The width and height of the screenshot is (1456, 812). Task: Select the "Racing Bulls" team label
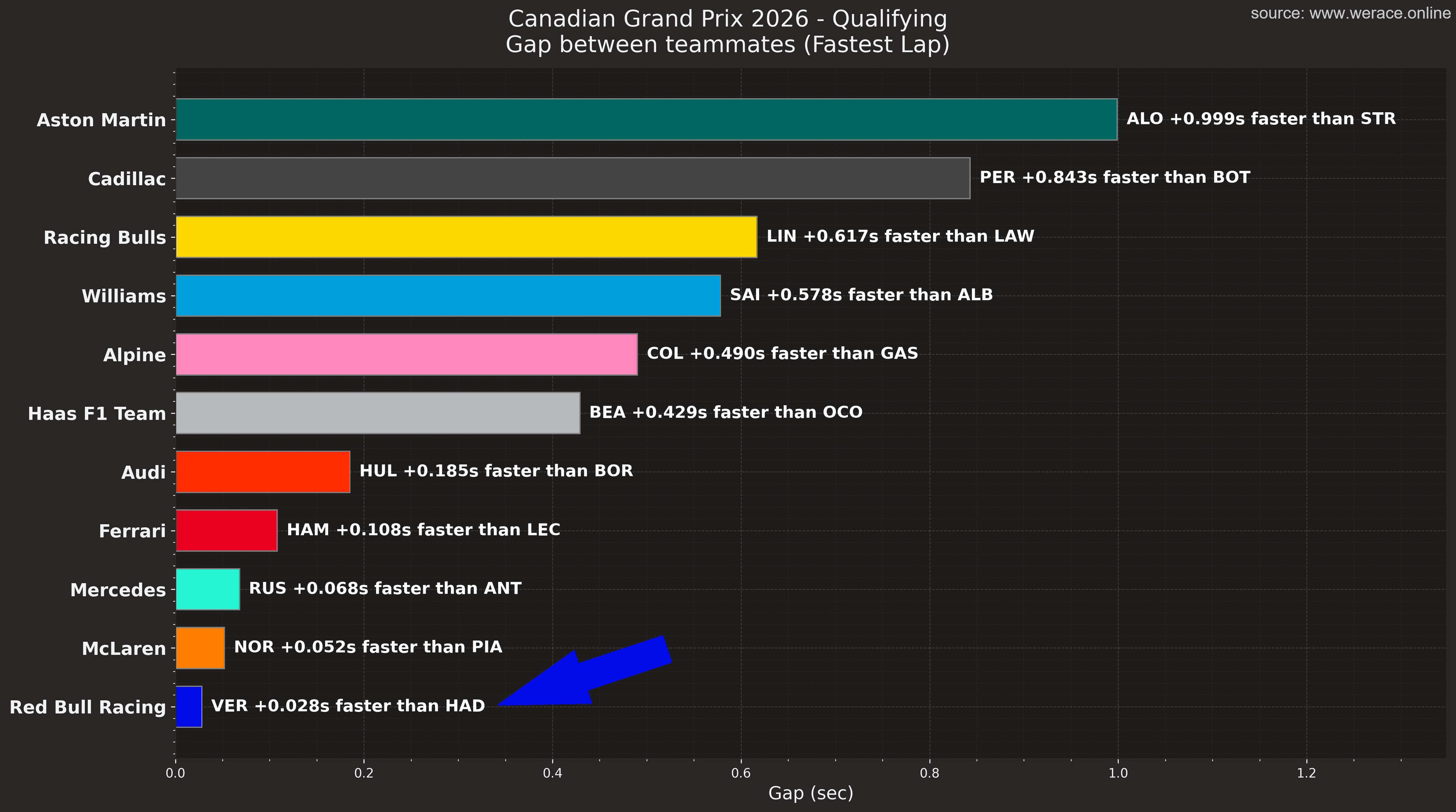pyautogui.click(x=105, y=237)
